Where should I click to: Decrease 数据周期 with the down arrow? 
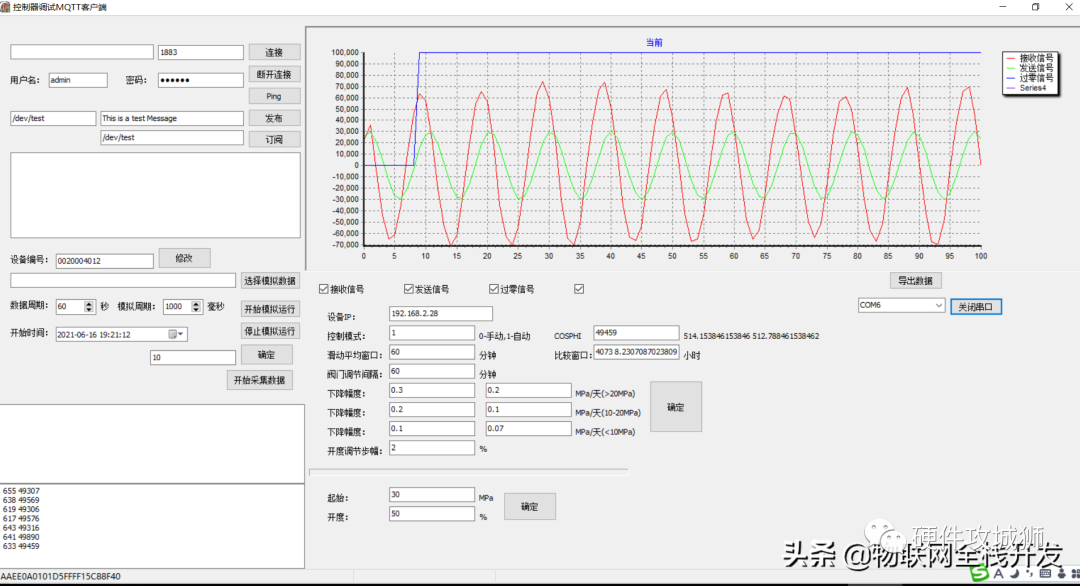(x=89, y=310)
